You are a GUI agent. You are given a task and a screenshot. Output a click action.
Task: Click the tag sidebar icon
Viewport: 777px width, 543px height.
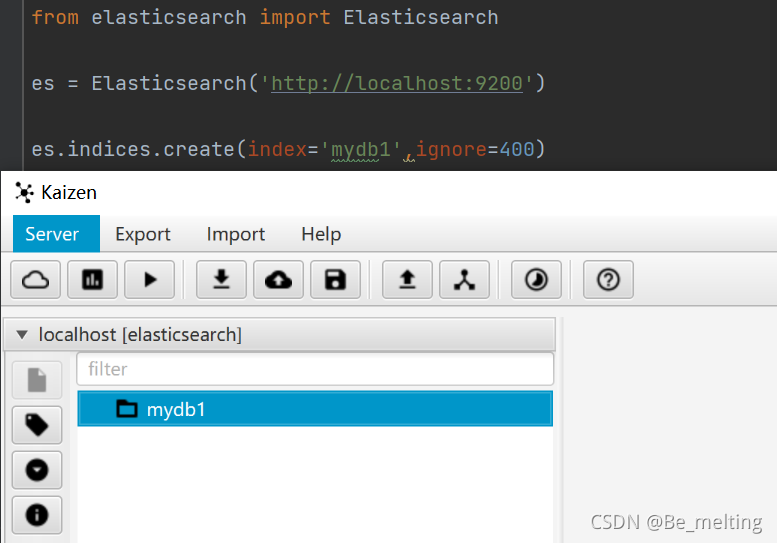point(37,425)
